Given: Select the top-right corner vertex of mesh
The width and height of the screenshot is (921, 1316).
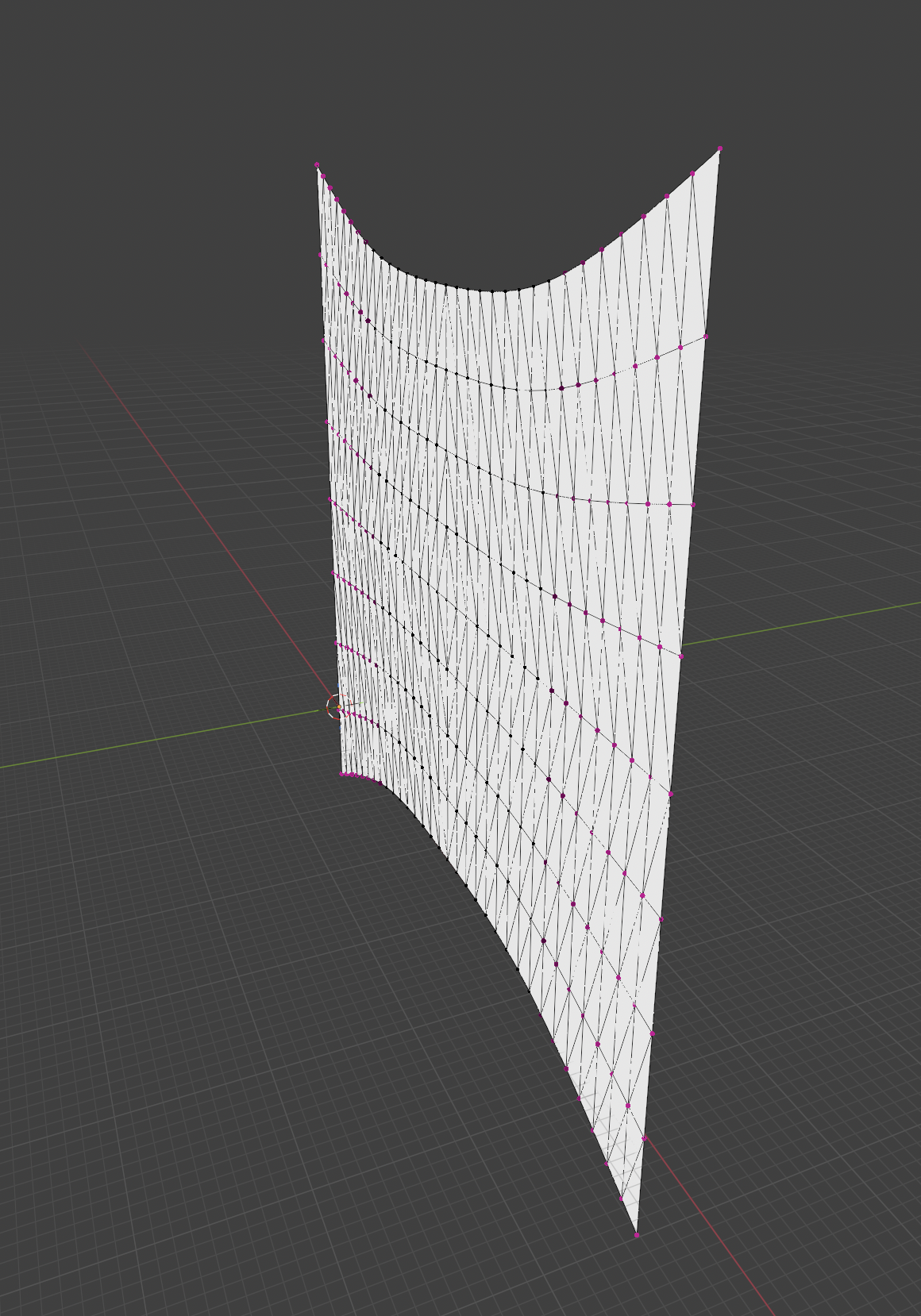Looking at the screenshot, I should coord(719,148).
